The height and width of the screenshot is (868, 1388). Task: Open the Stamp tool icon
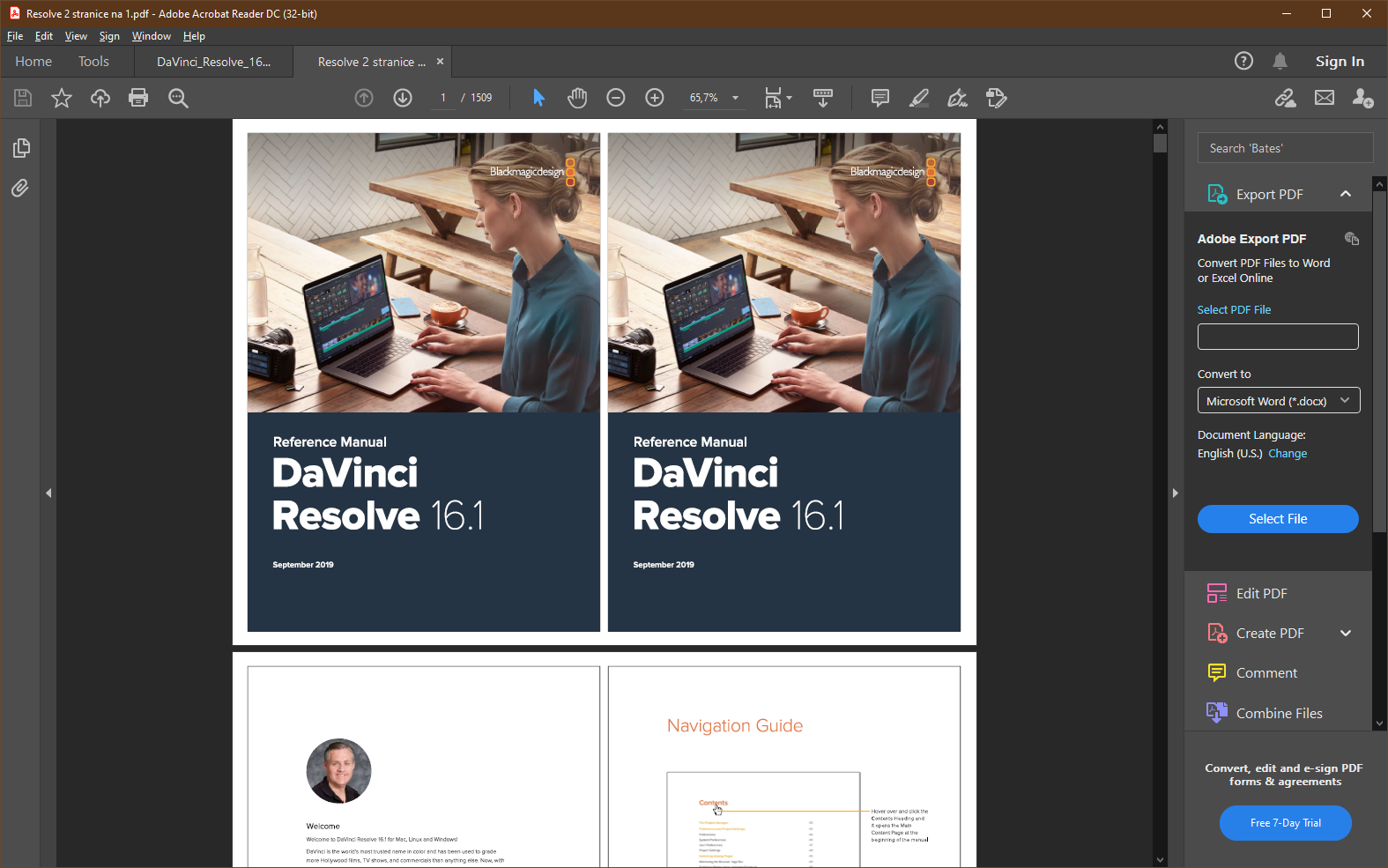(x=997, y=98)
